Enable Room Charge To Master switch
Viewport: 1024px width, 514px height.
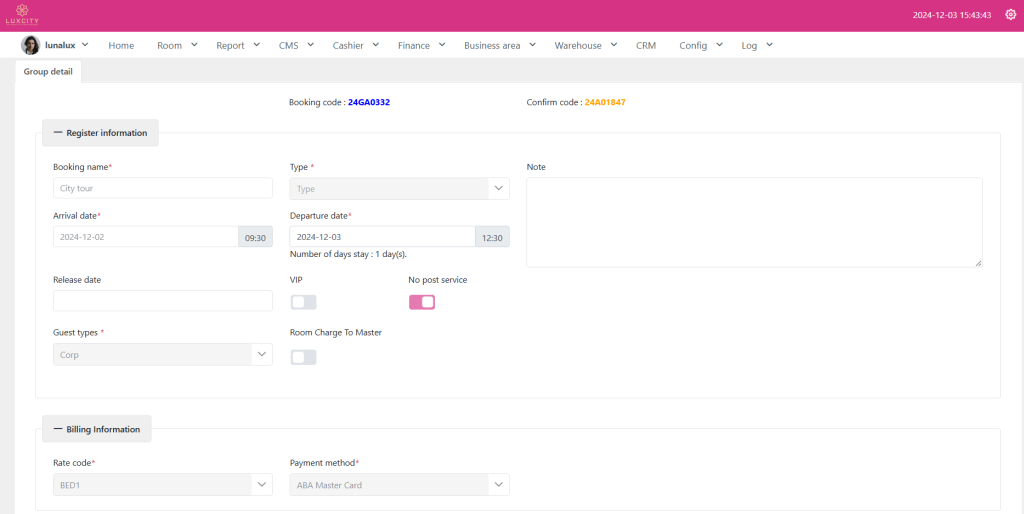303,357
